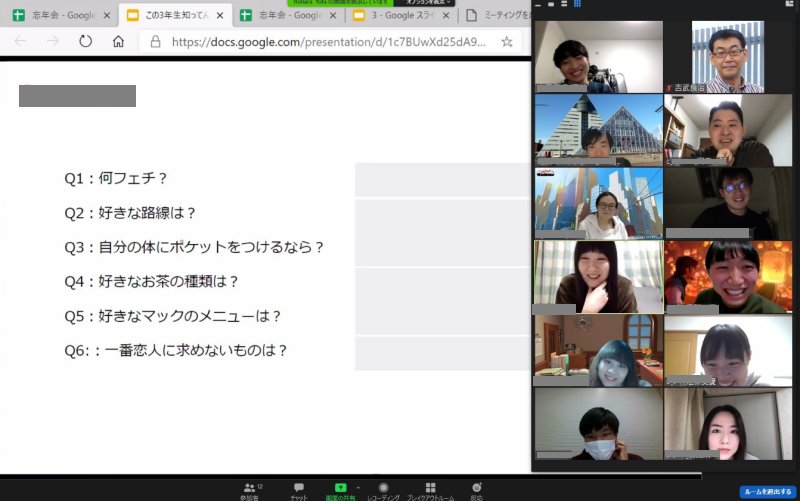The width and height of the screenshot is (800, 501).
Task: Start recording in Zoom toolbar
Action: (x=383, y=491)
